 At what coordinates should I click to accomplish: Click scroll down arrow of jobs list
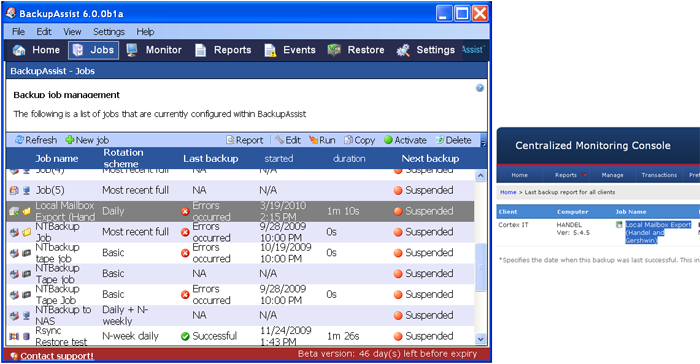coord(480,339)
